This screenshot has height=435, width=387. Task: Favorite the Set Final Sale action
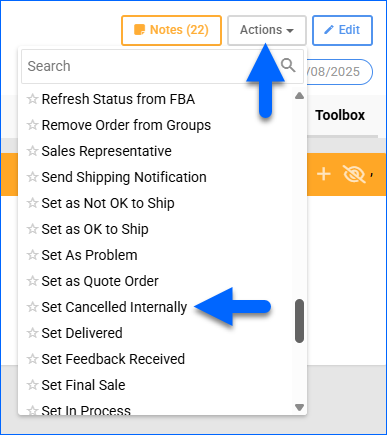[32, 385]
